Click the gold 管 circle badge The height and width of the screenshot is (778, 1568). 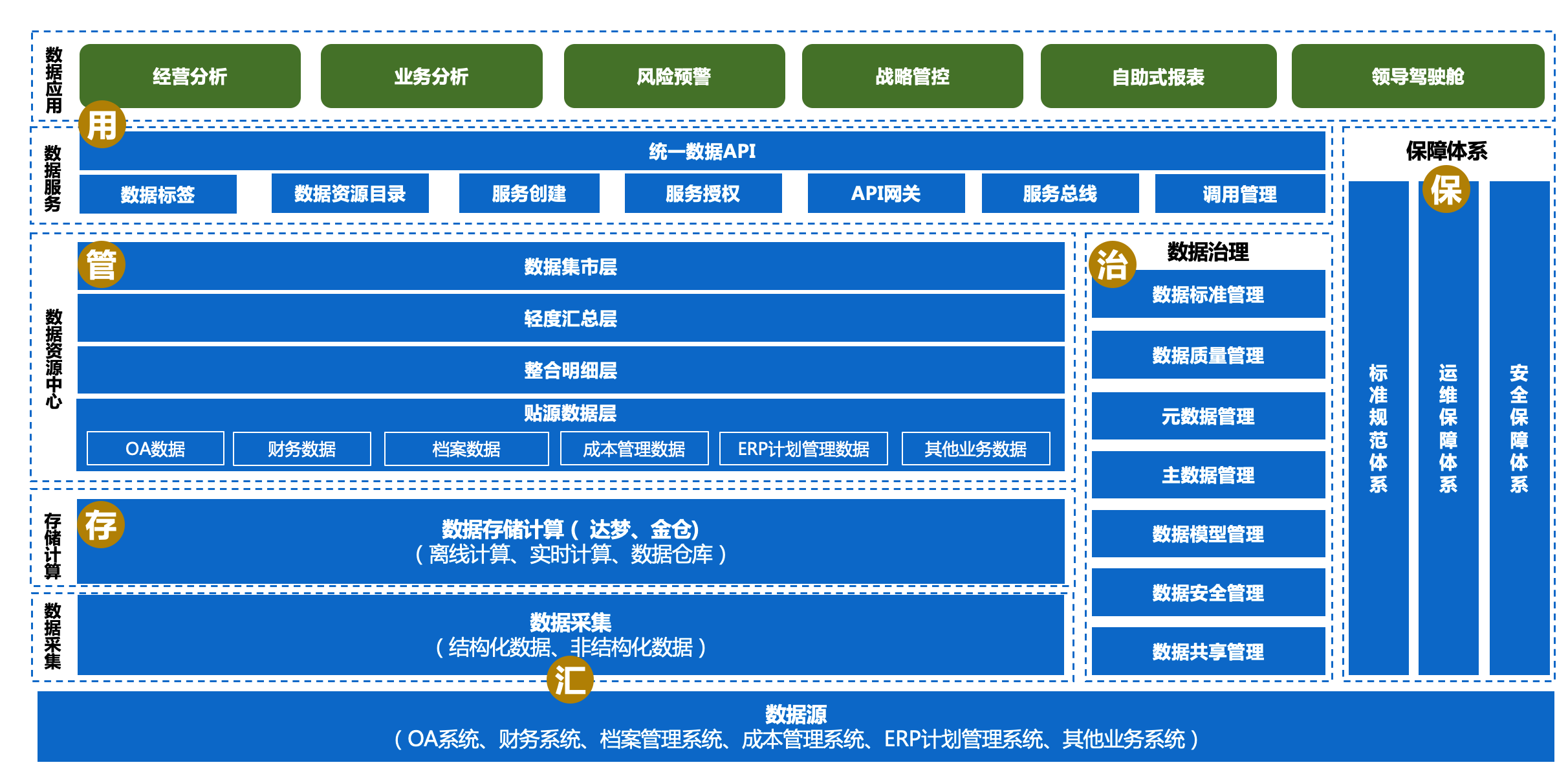tap(101, 264)
